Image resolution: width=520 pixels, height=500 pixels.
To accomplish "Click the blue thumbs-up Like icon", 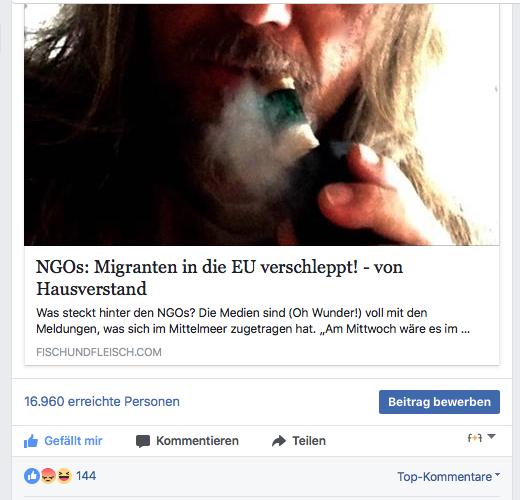I will pyautogui.click(x=31, y=441).
